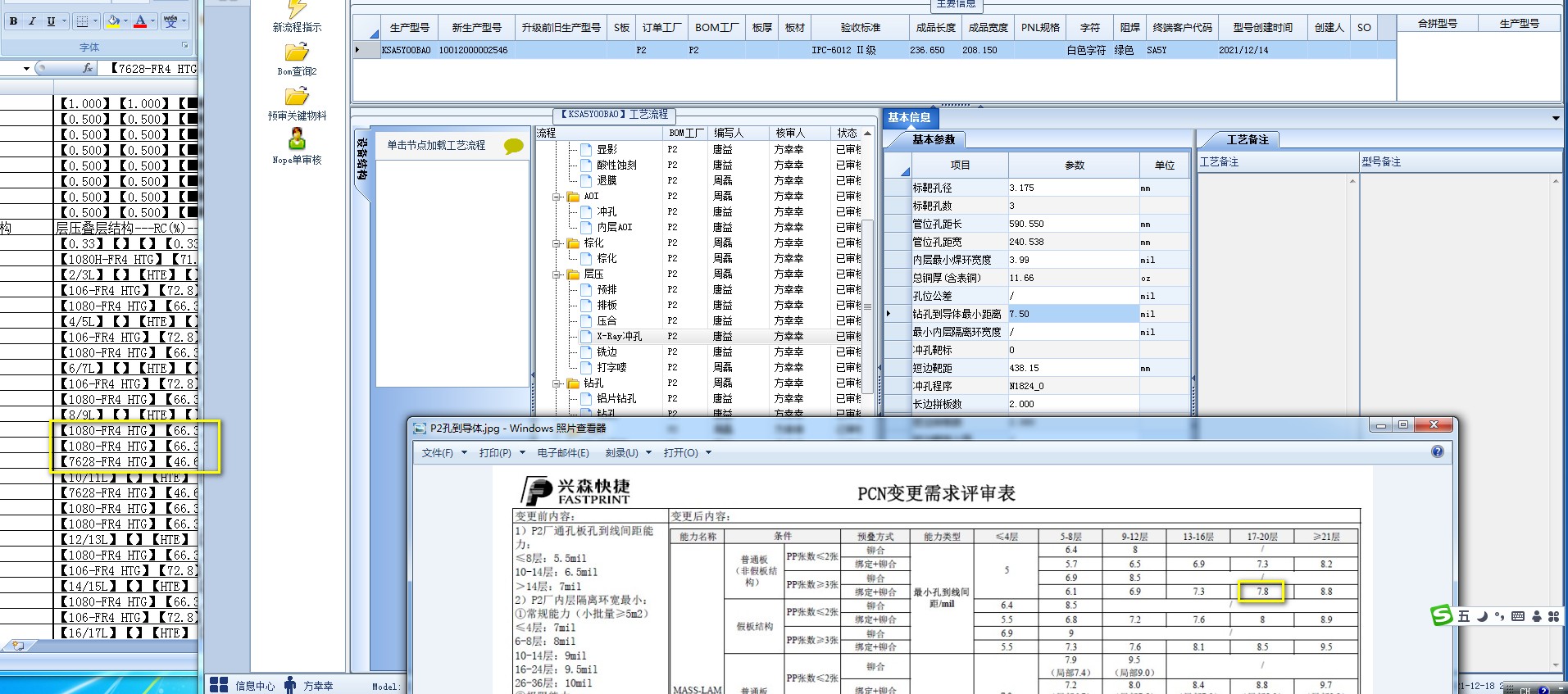Open the 基本信息 panel dropdown arrow
This screenshot has width=1568, height=694.
coord(1556,119)
